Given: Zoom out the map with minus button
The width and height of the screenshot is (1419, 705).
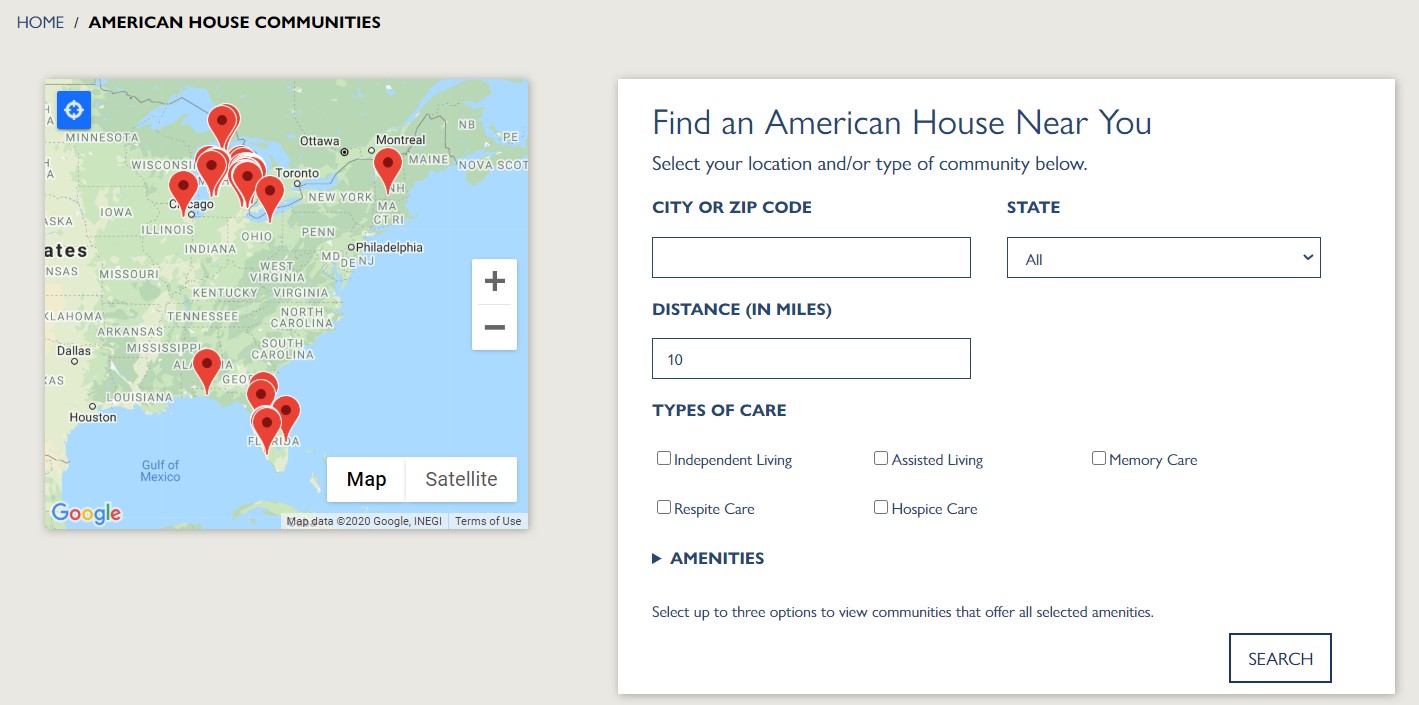Looking at the screenshot, I should (x=494, y=328).
